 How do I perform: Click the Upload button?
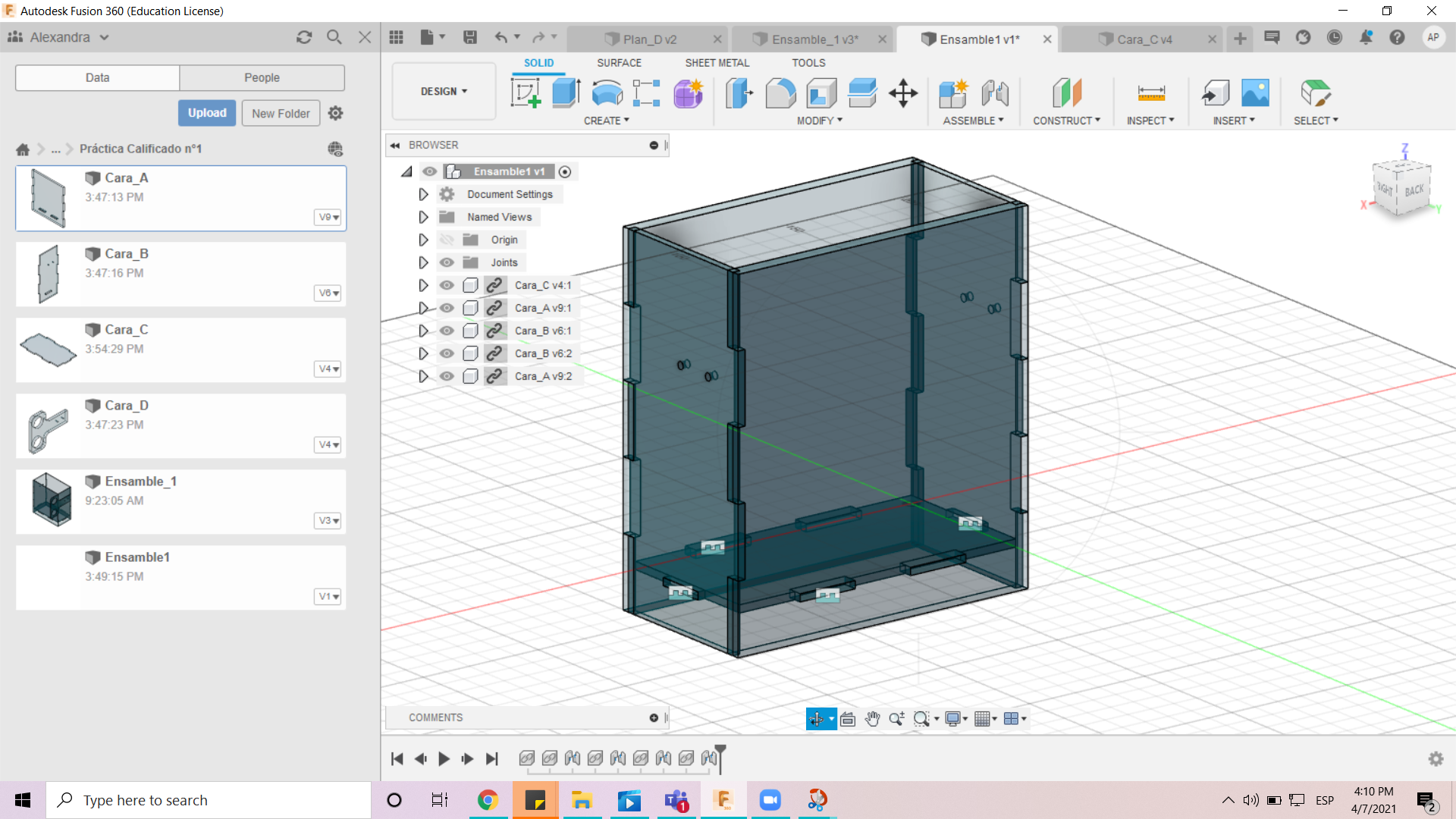(x=207, y=113)
